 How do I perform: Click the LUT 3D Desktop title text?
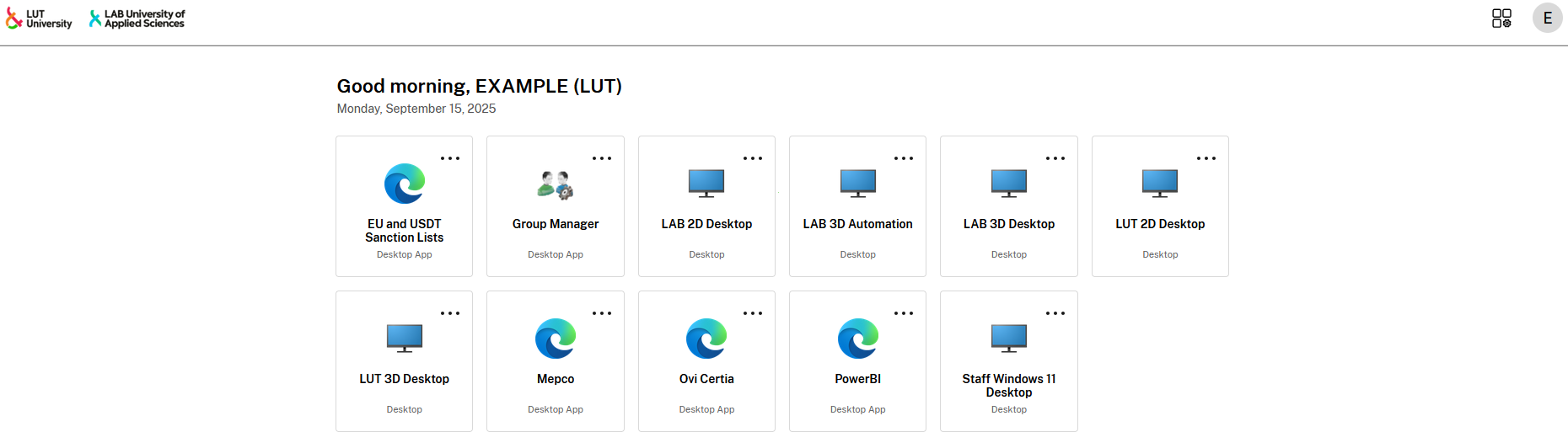tap(405, 379)
